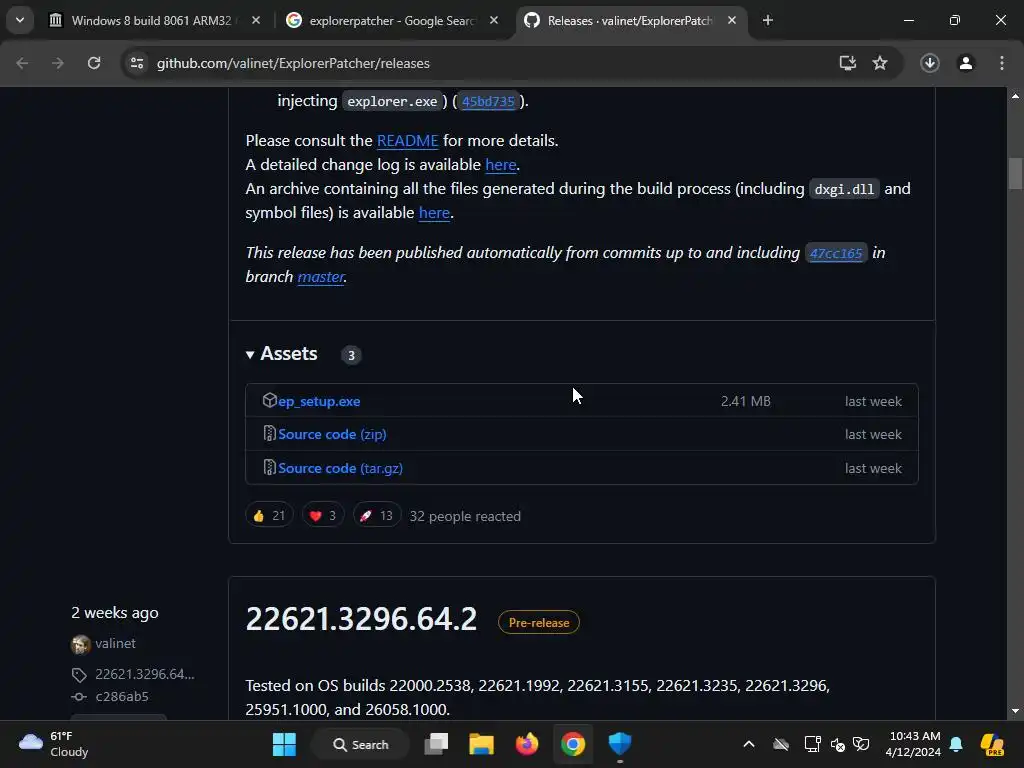Open the README link
Screen dimensions: 1024x768
tap(408, 140)
